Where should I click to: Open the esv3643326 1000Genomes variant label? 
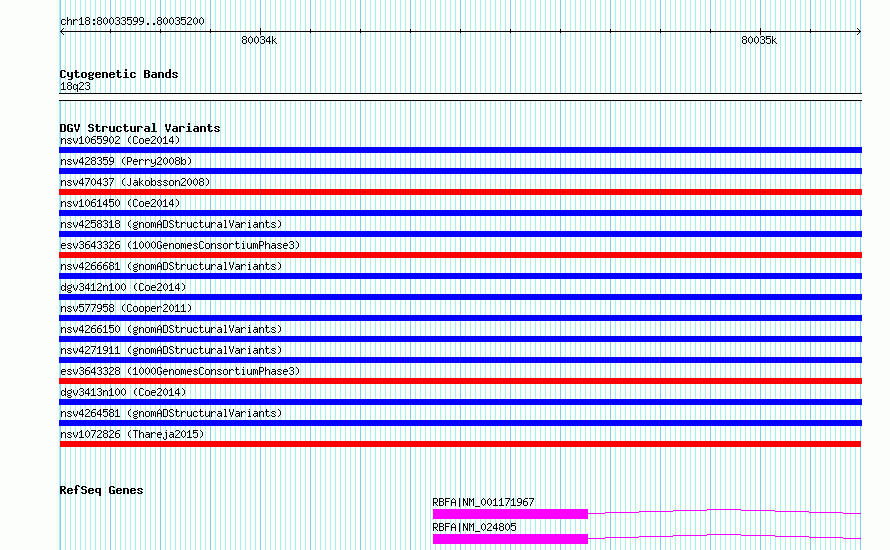(180, 245)
